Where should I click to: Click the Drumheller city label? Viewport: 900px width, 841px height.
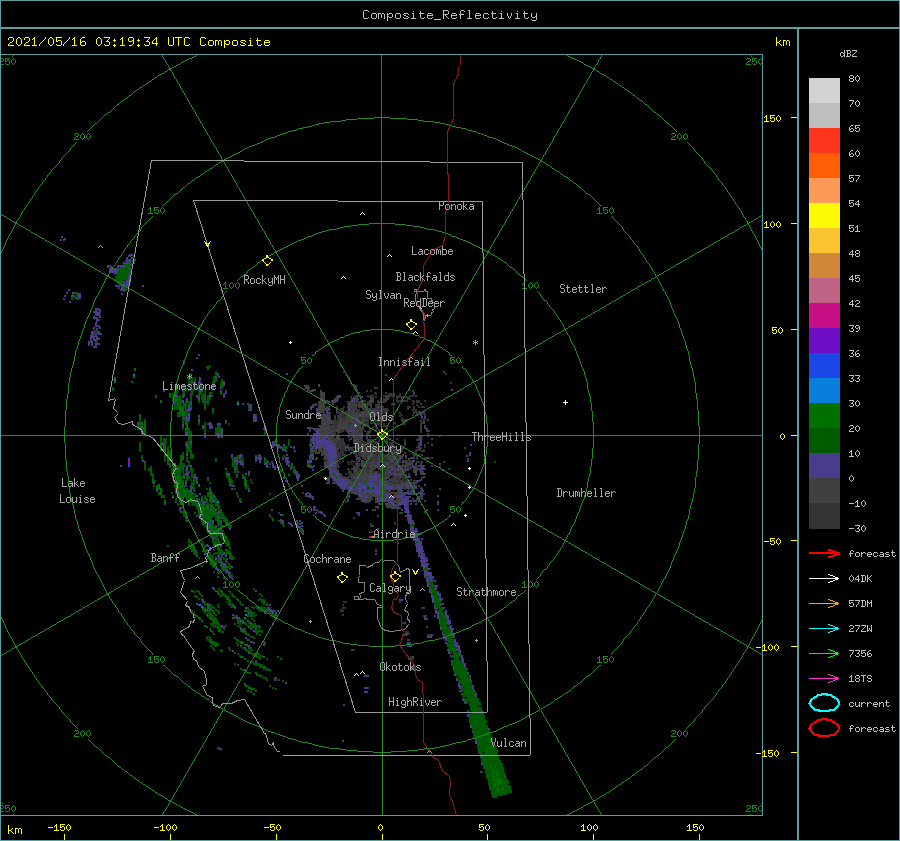[586, 493]
